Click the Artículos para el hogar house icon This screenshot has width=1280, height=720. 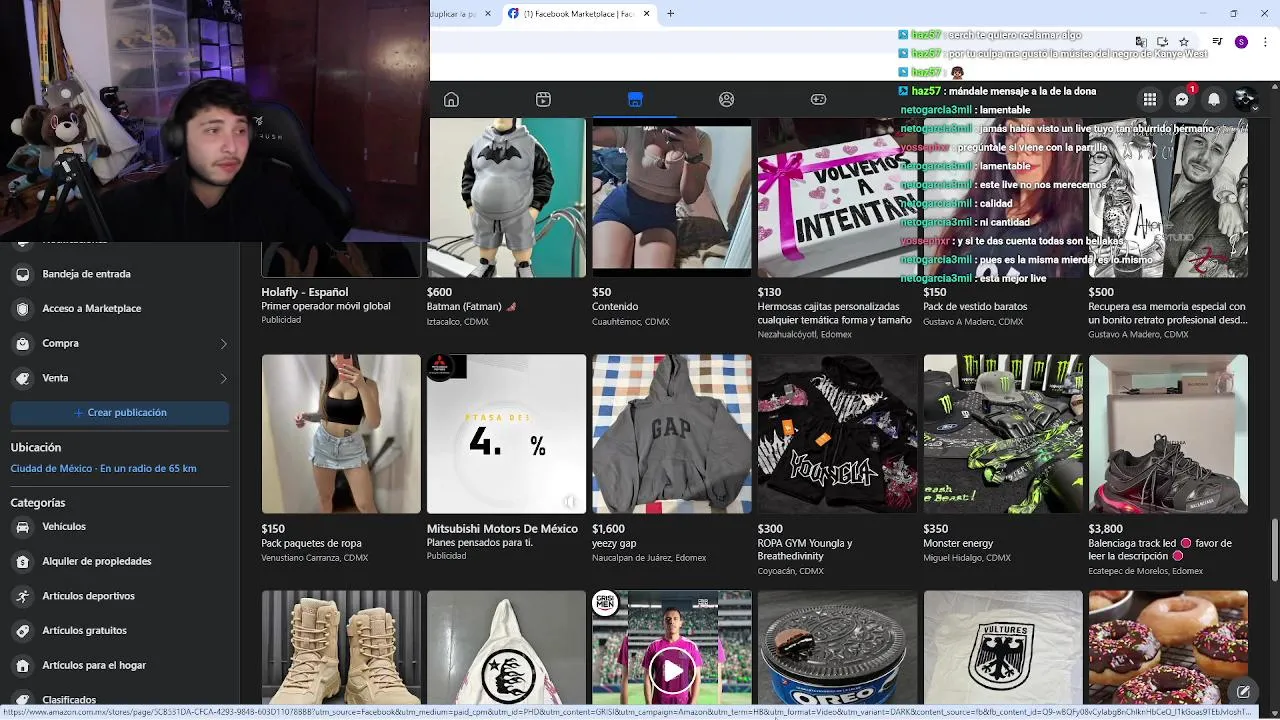pos(22,665)
